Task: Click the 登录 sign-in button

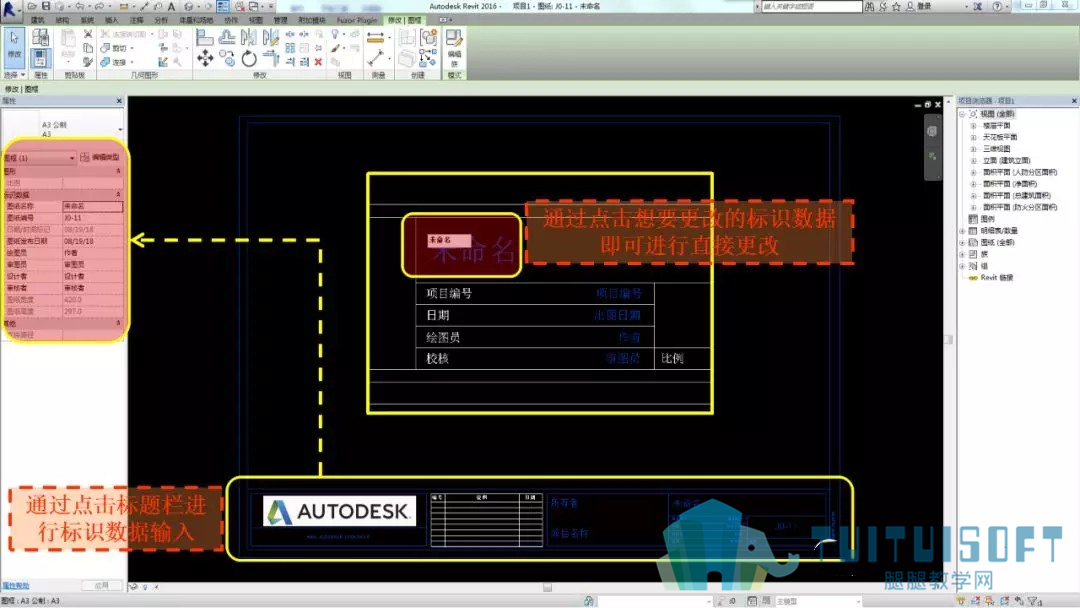Action: pos(919,6)
